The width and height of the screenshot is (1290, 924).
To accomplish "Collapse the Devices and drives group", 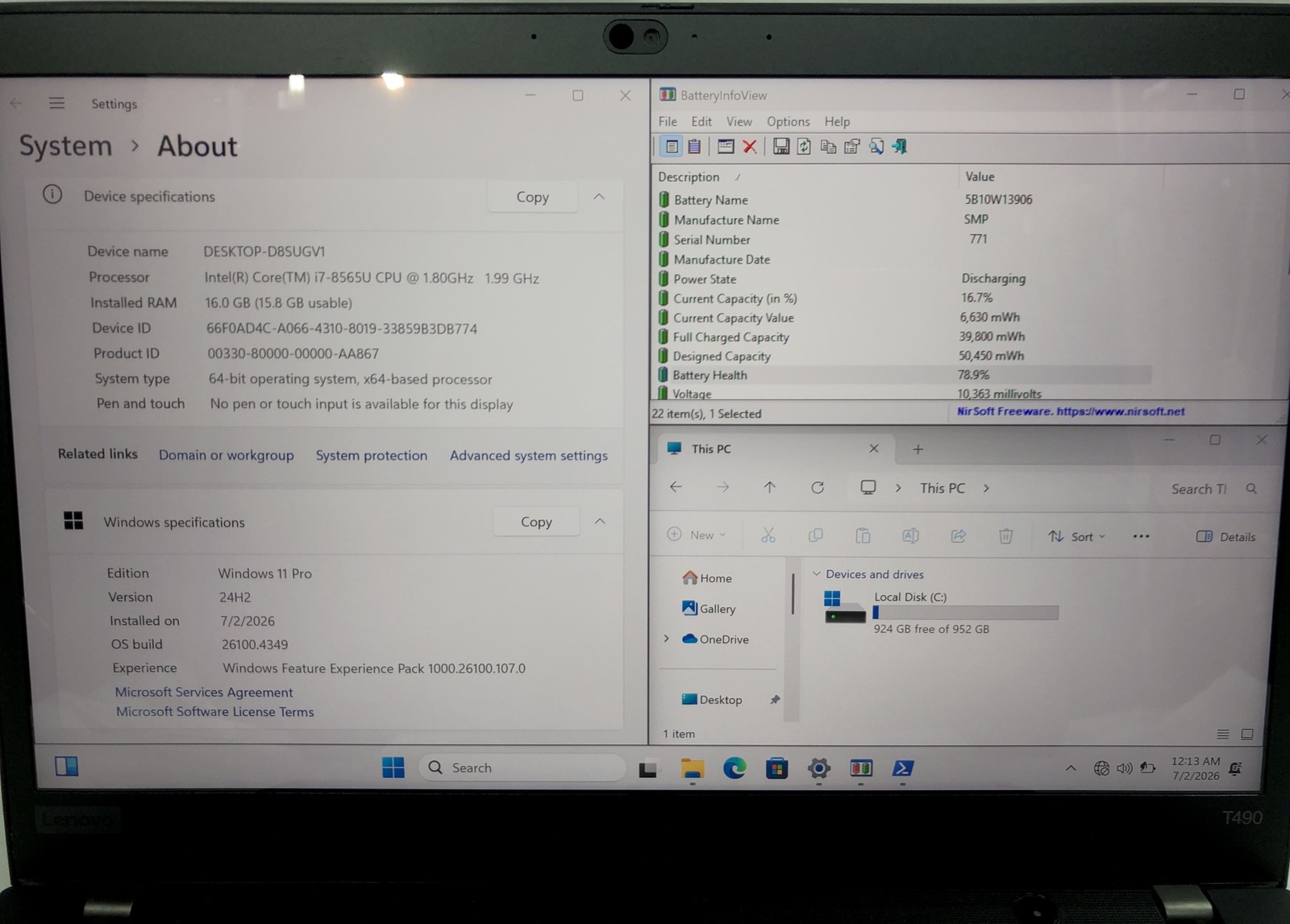I will (x=817, y=574).
